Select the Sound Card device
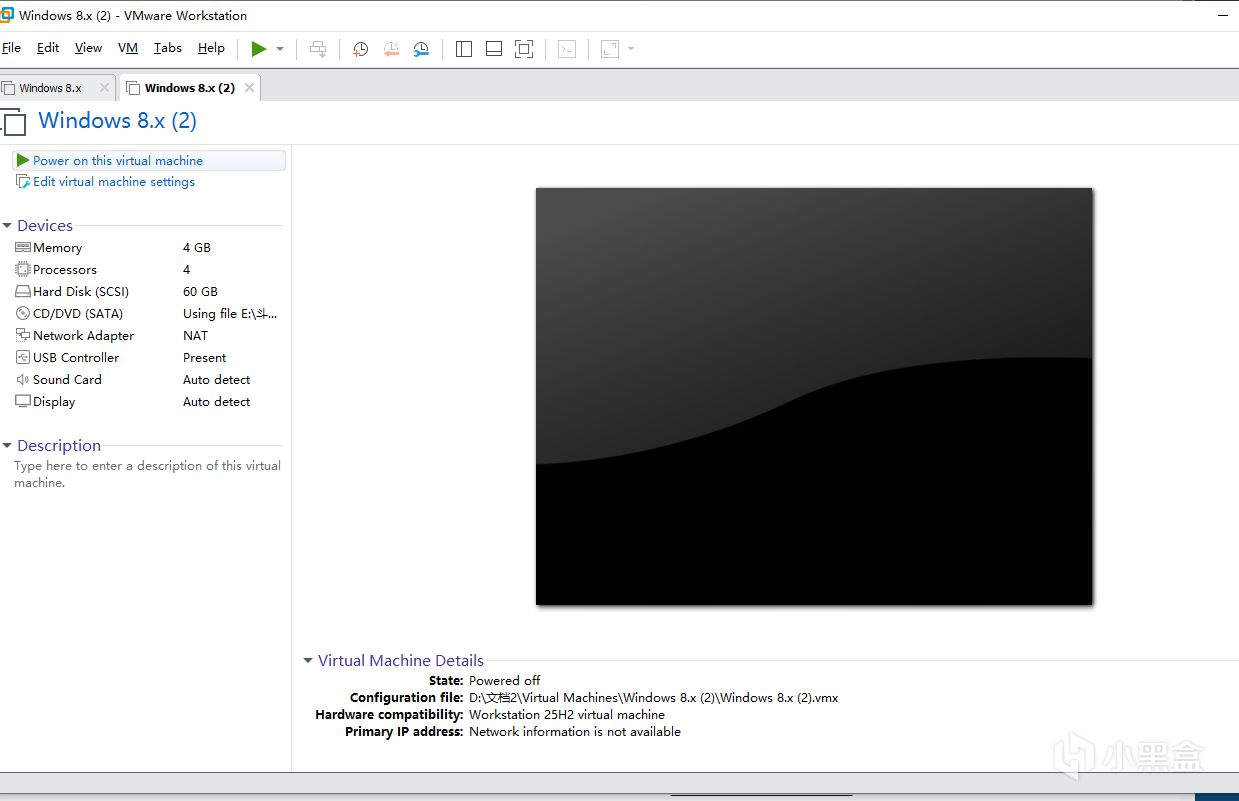 pos(148,380)
